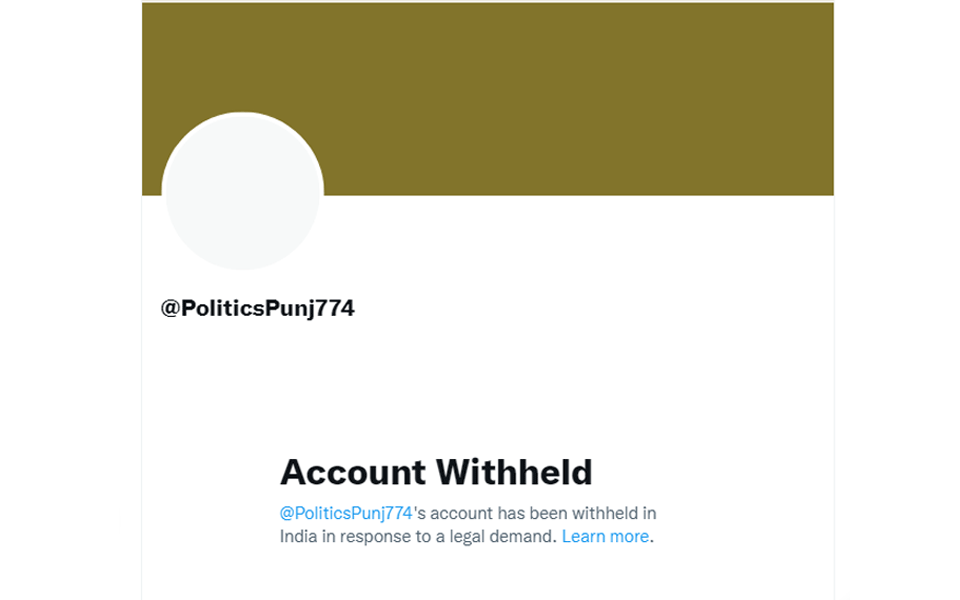Image resolution: width=960 pixels, height=600 pixels.
Task: Click the blank circular profile avatar
Action: point(242,192)
